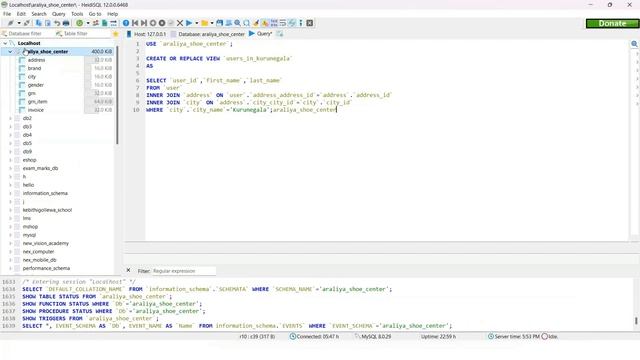
Task: Click the Server time status entry
Action: click(513, 337)
